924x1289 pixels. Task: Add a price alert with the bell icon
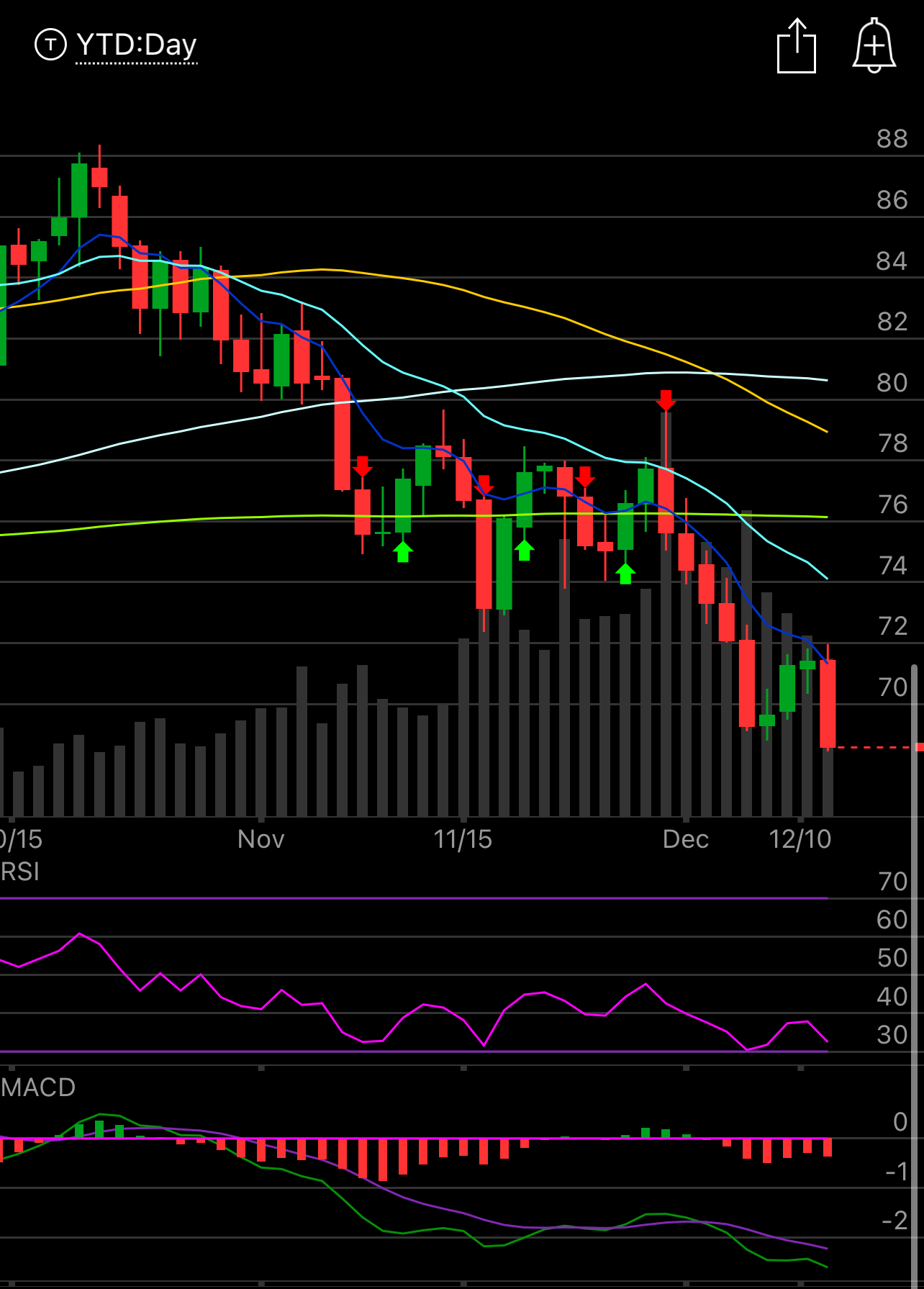874,45
